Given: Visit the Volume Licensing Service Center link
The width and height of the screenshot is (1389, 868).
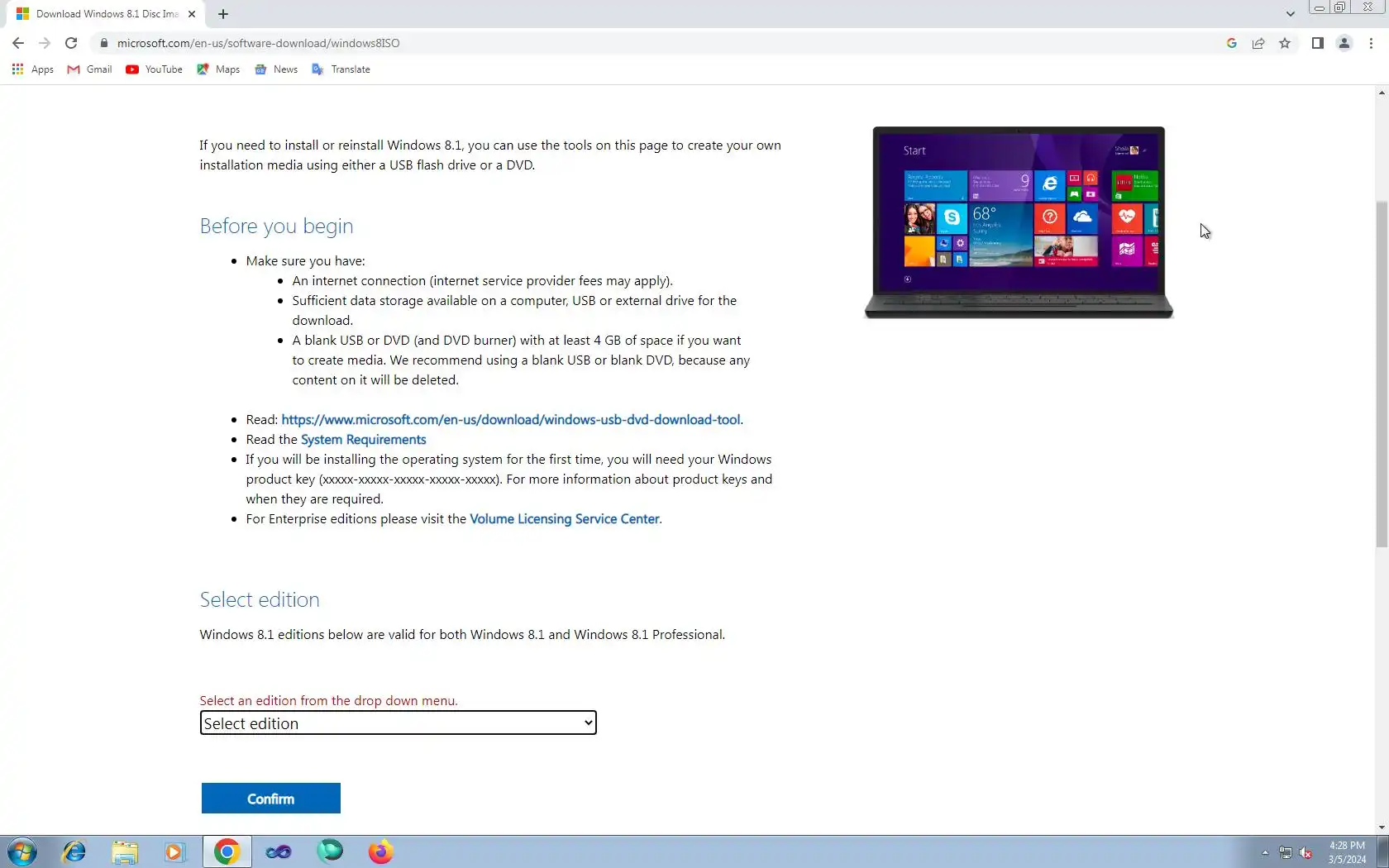Looking at the screenshot, I should click(565, 519).
